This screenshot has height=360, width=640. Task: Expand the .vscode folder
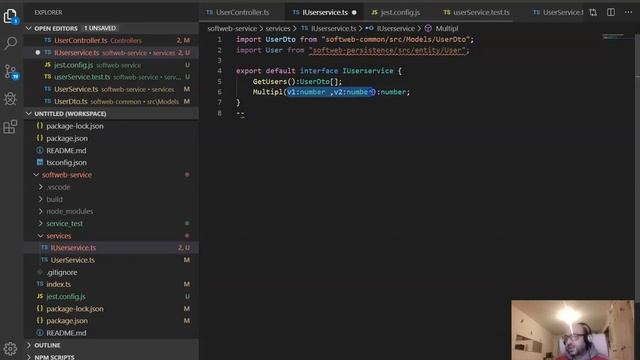pyautogui.click(x=40, y=187)
